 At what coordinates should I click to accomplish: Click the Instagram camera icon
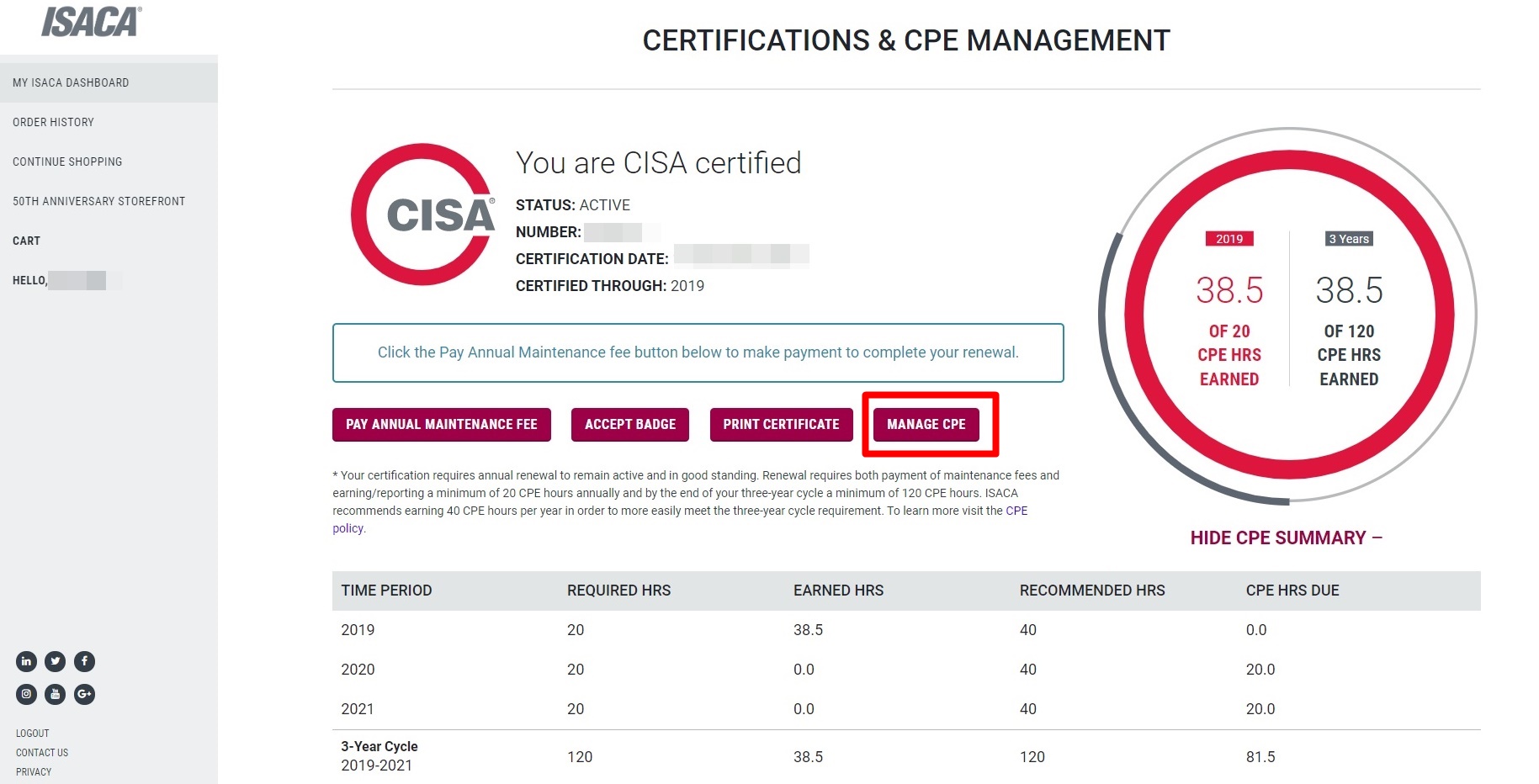[x=26, y=694]
